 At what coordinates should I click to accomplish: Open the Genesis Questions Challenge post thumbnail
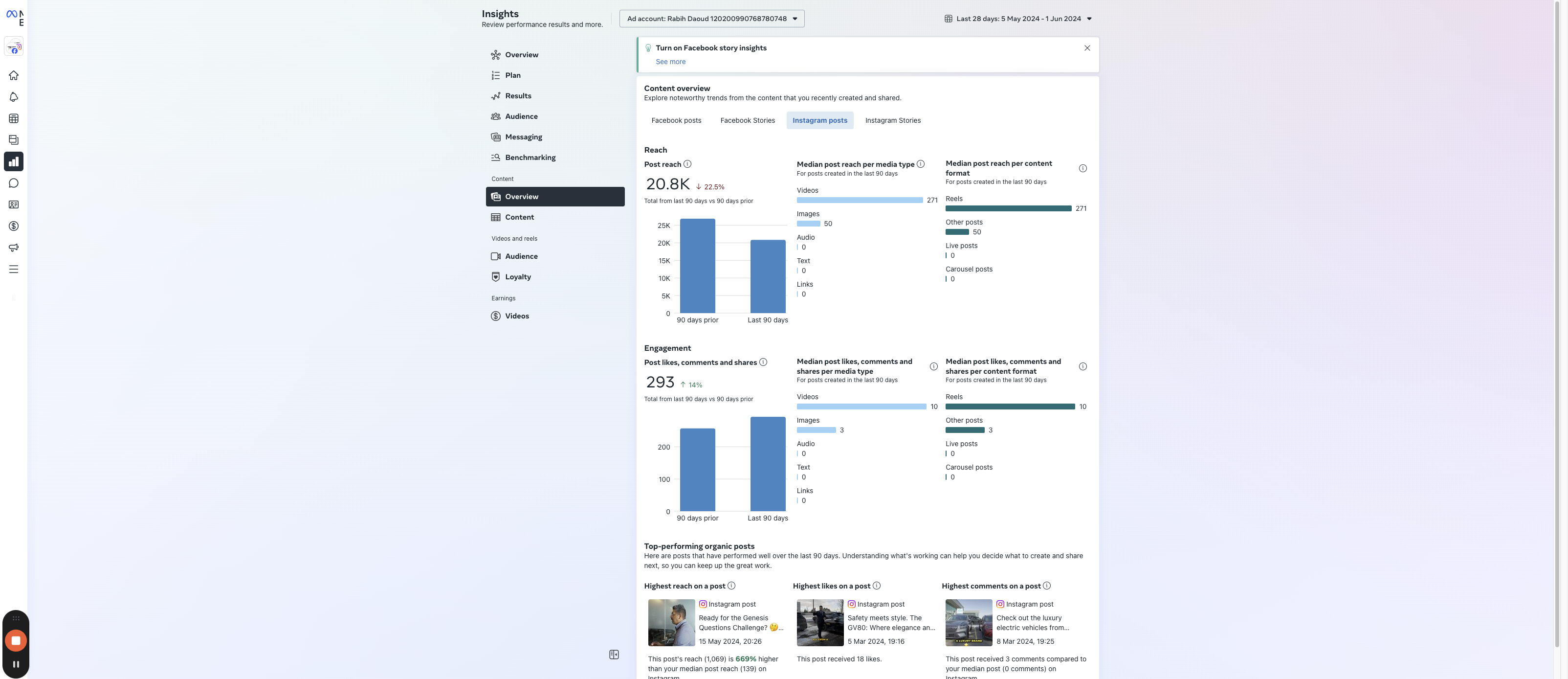click(x=671, y=622)
